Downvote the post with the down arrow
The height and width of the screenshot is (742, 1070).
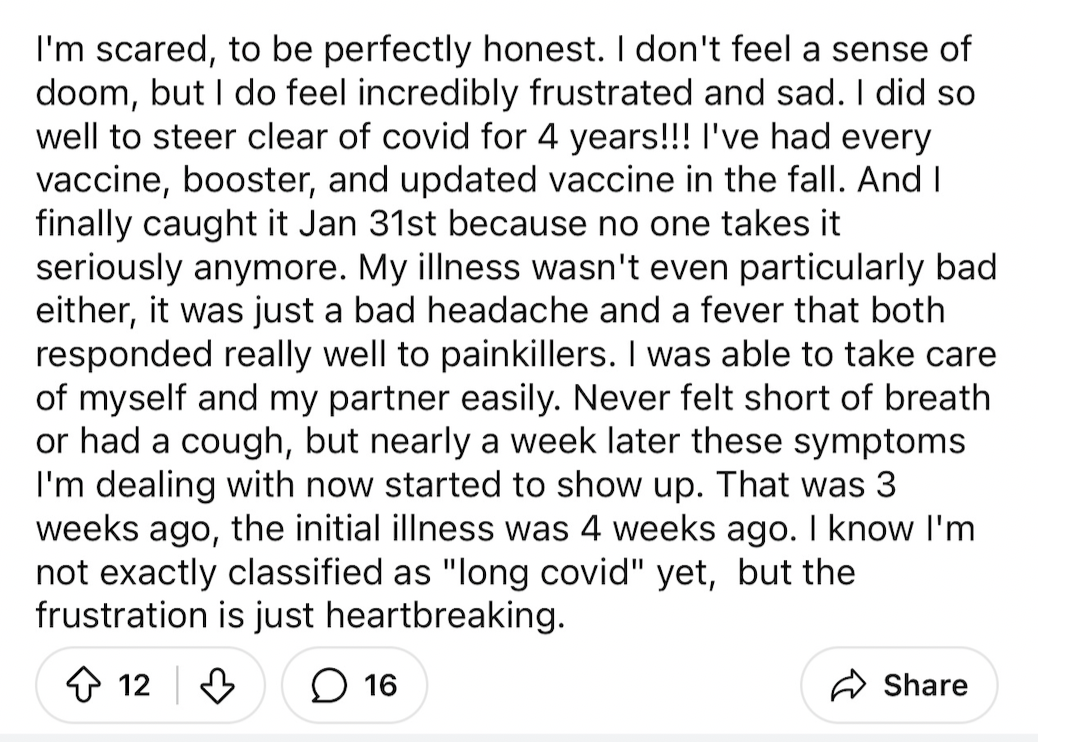pyautogui.click(x=217, y=685)
